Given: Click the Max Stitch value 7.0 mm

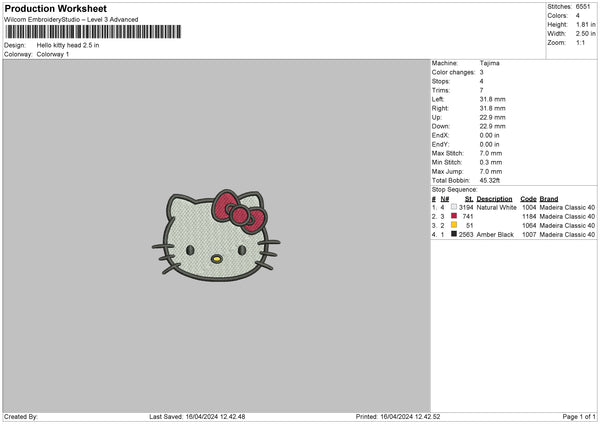Looking at the screenshot, I should point(491,153).
